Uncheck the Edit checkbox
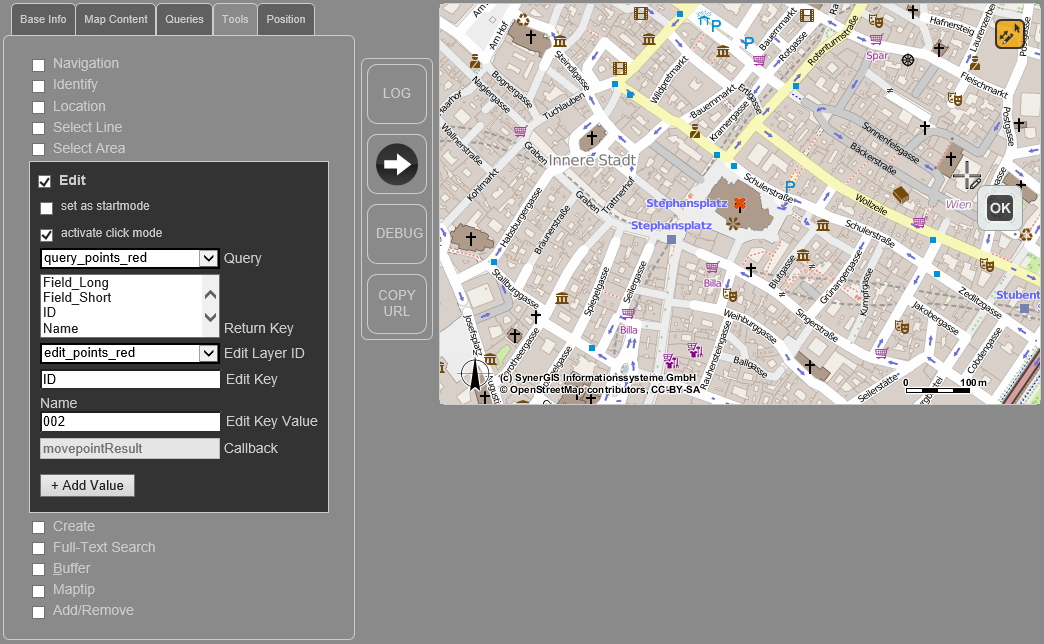This screenshot has width=1044, height=644. pos(46,181)
